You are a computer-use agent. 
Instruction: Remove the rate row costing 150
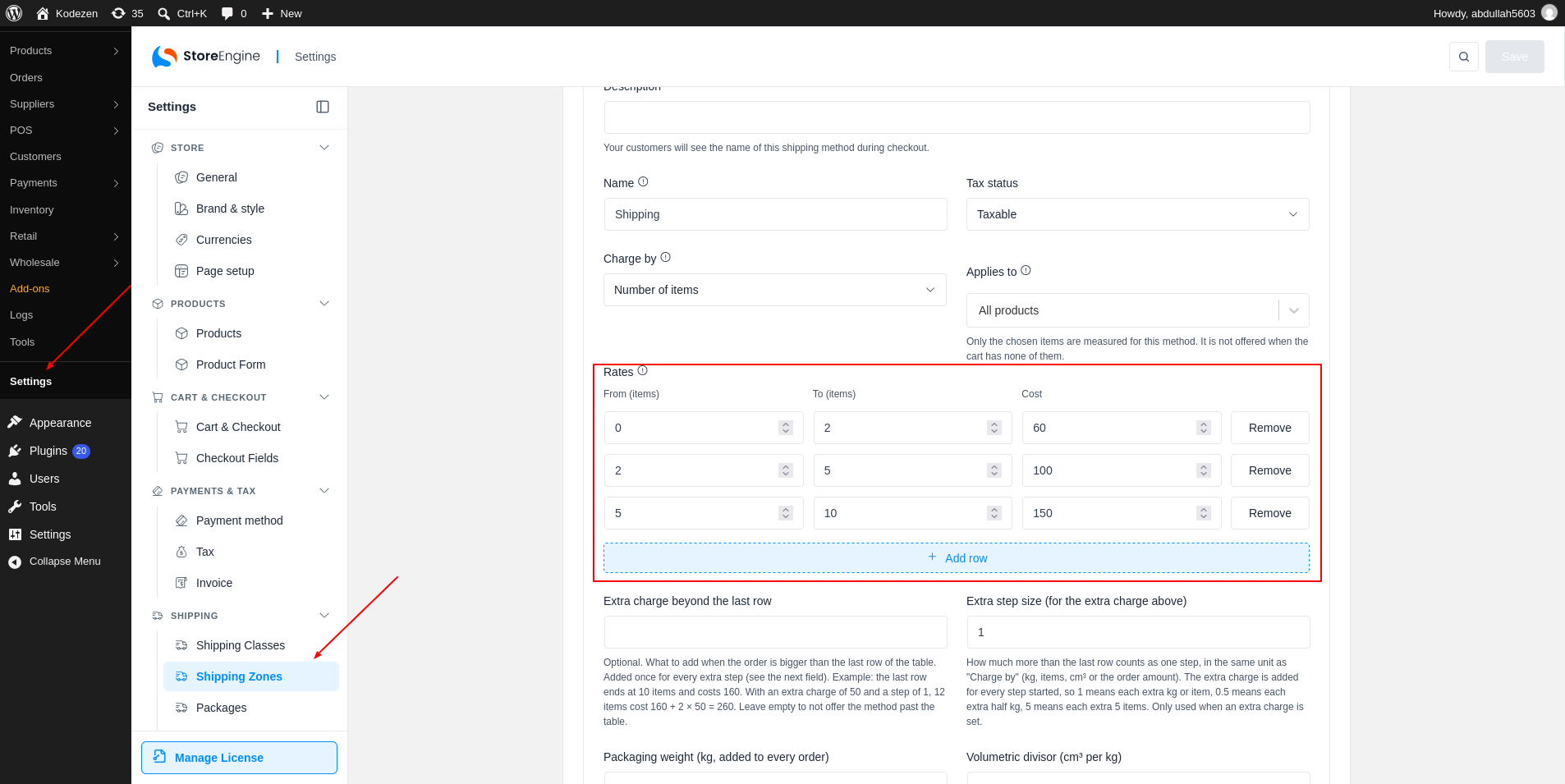coord(1269,513)
